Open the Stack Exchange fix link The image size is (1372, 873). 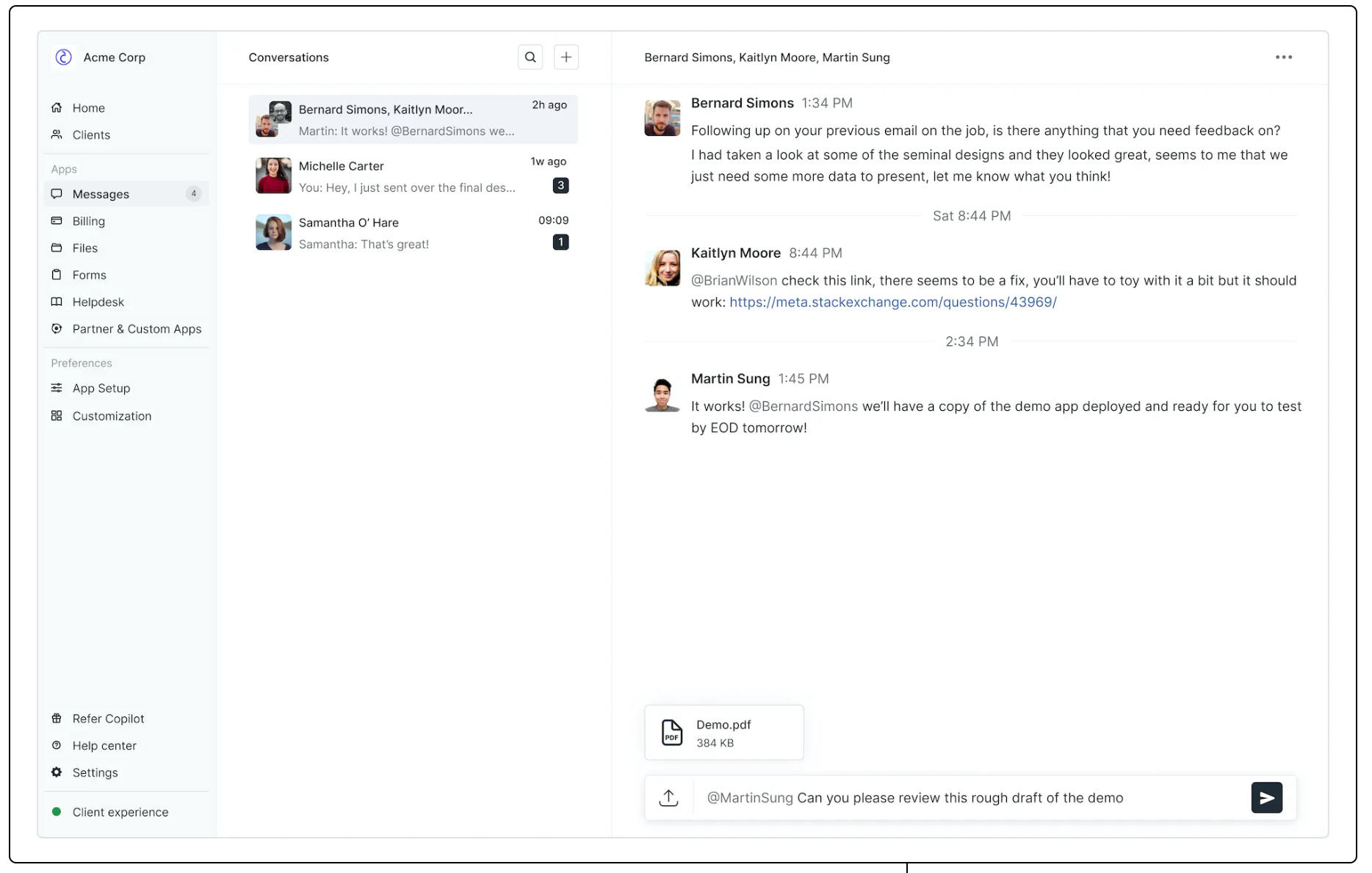893,301
